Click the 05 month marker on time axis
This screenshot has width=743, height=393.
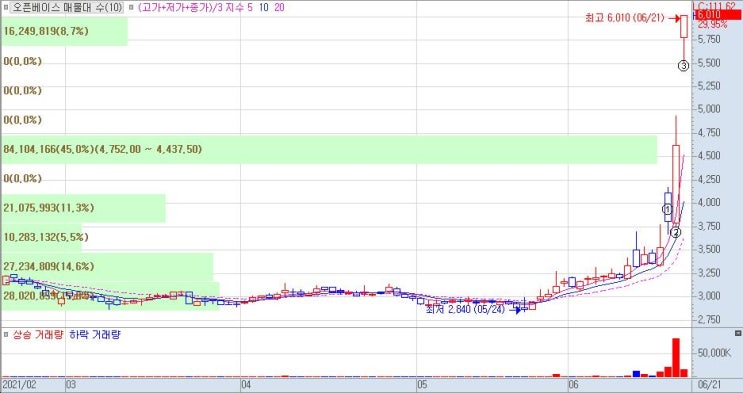coord(422,384)
